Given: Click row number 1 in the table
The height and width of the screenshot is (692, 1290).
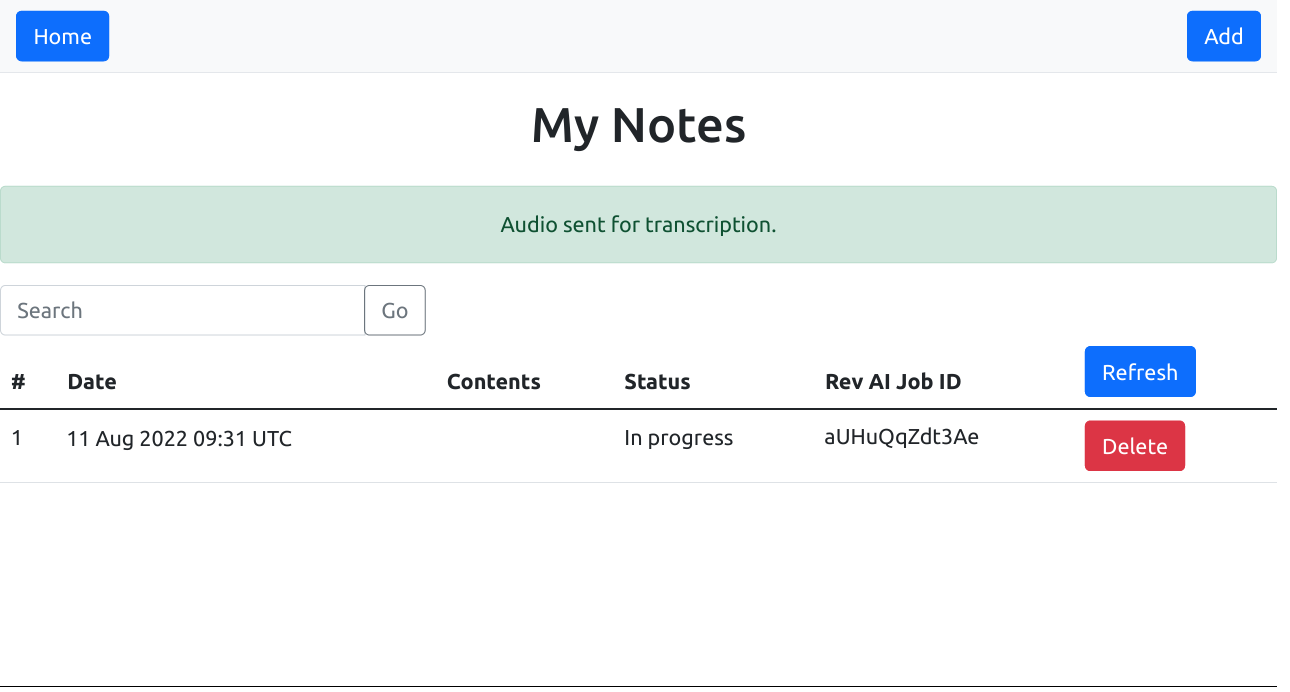Looking at the screenshot, I should click(17, 438).
